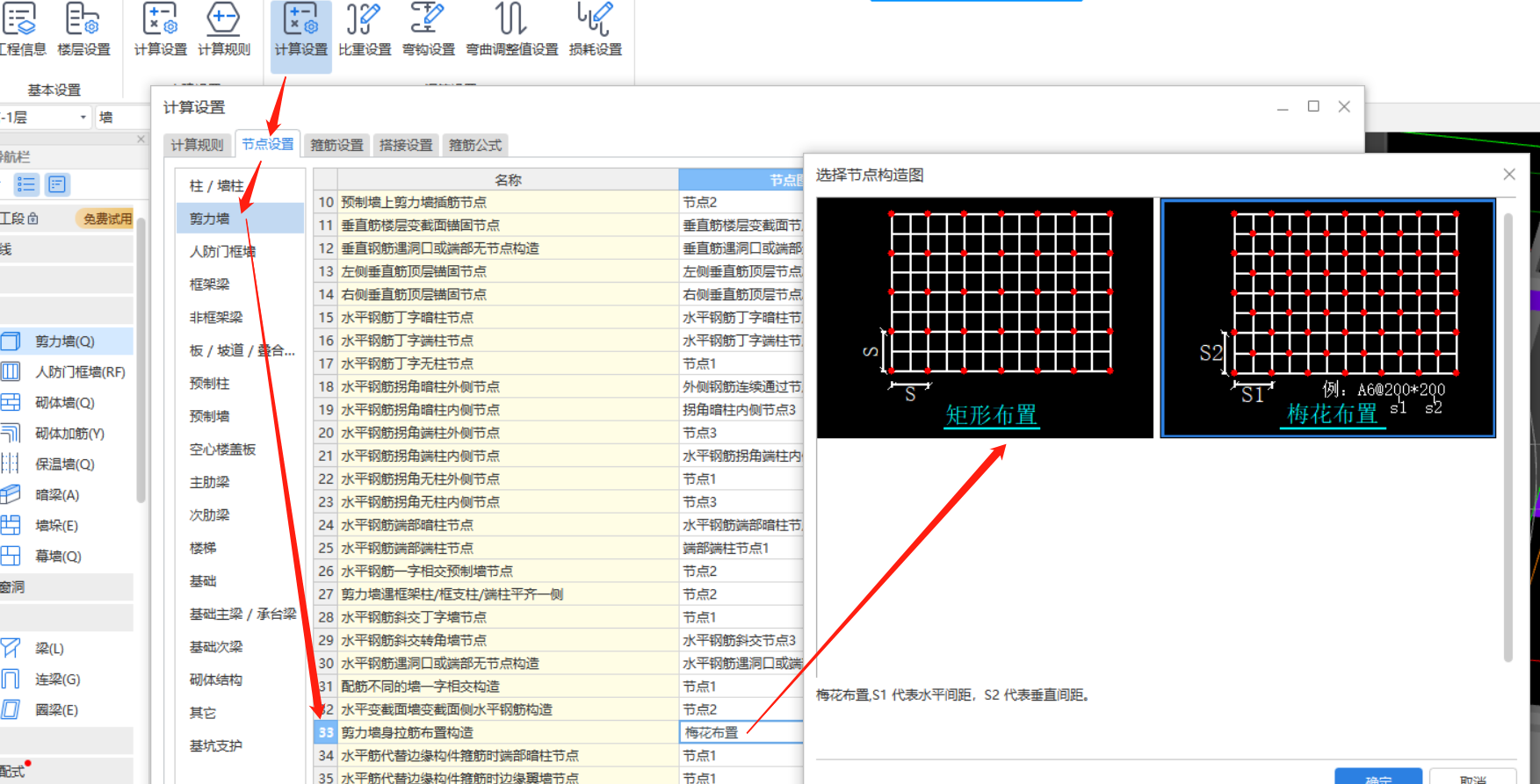Screen dimensions: 1540x784
Task: Open 计算规则 ribbon icon
Action: (224, 30)
